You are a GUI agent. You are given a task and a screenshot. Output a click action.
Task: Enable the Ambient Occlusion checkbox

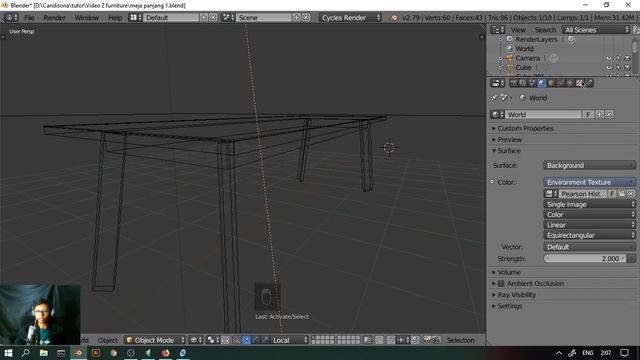[x=502, y=284]
